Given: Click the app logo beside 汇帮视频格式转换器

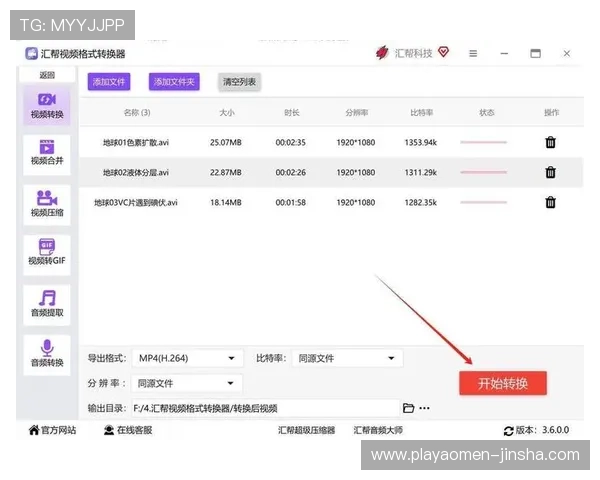Looking at the screenshot, I should [x=31, y=54].
